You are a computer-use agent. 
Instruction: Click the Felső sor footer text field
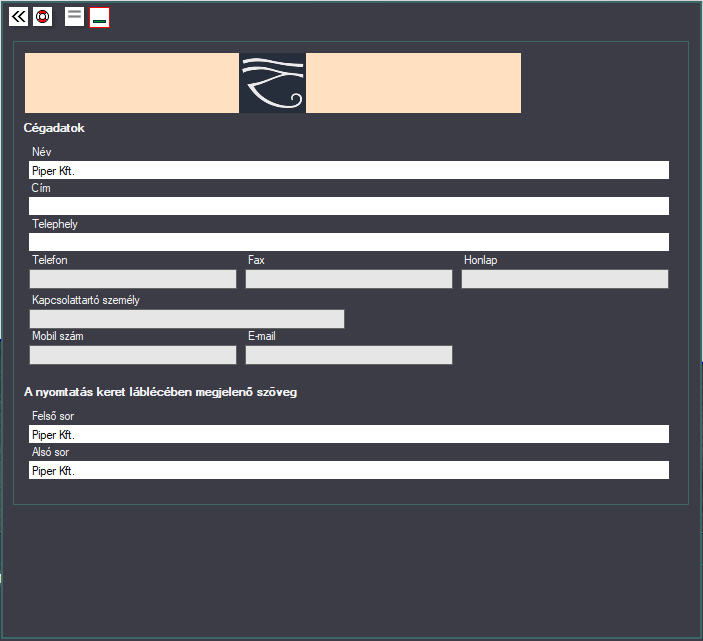(349, 434)
